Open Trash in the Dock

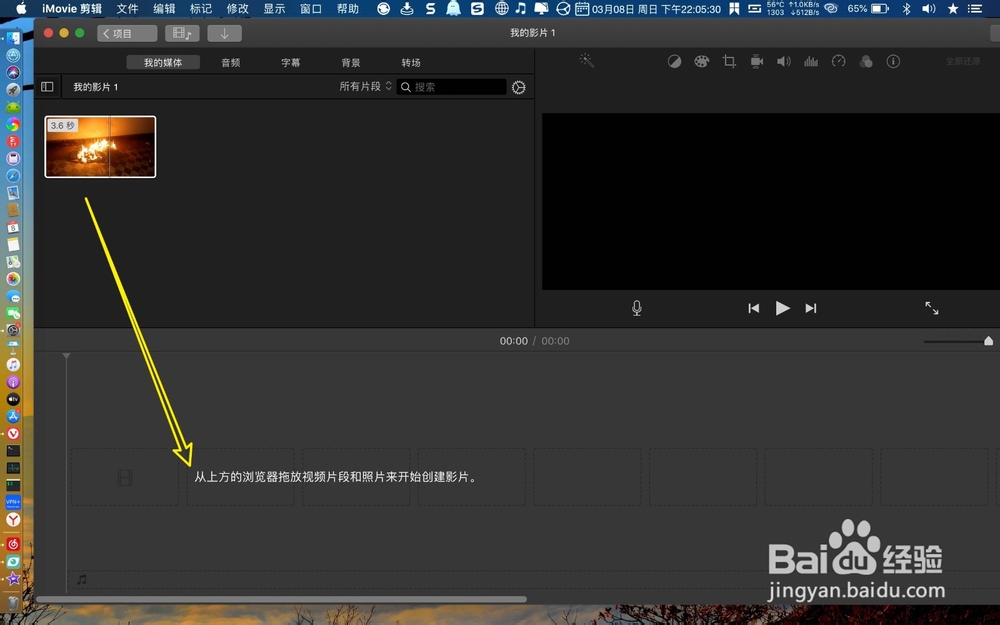(13, 602)
